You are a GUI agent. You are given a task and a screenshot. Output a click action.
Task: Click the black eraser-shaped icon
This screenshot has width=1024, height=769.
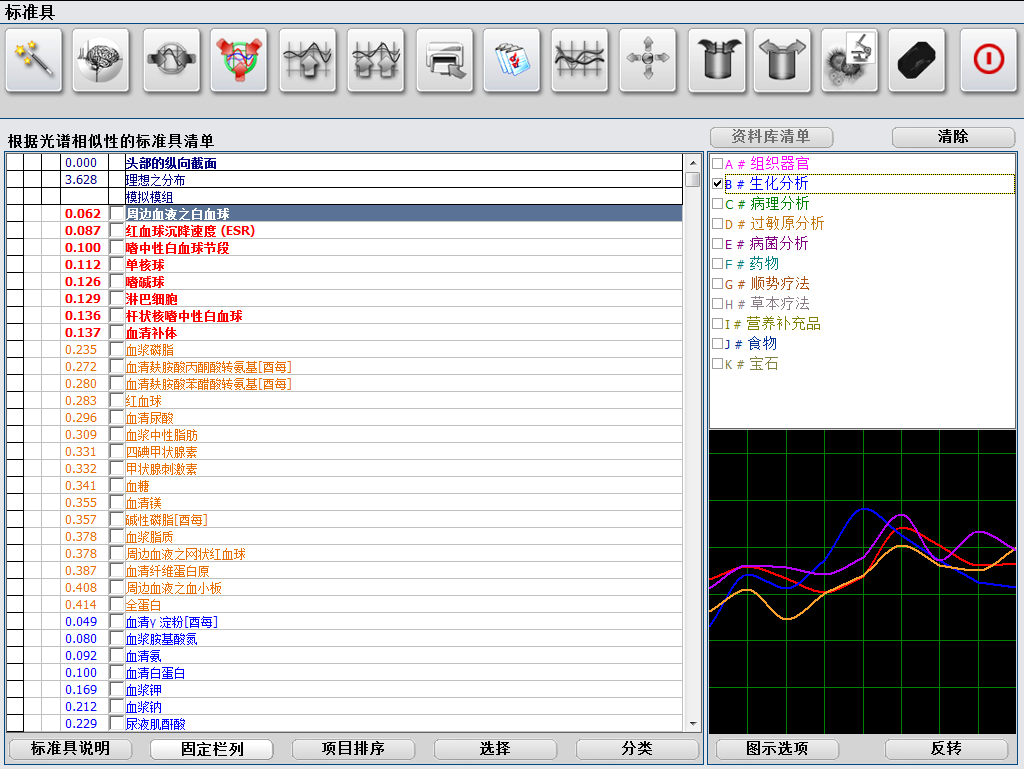(x=917, y=59)
